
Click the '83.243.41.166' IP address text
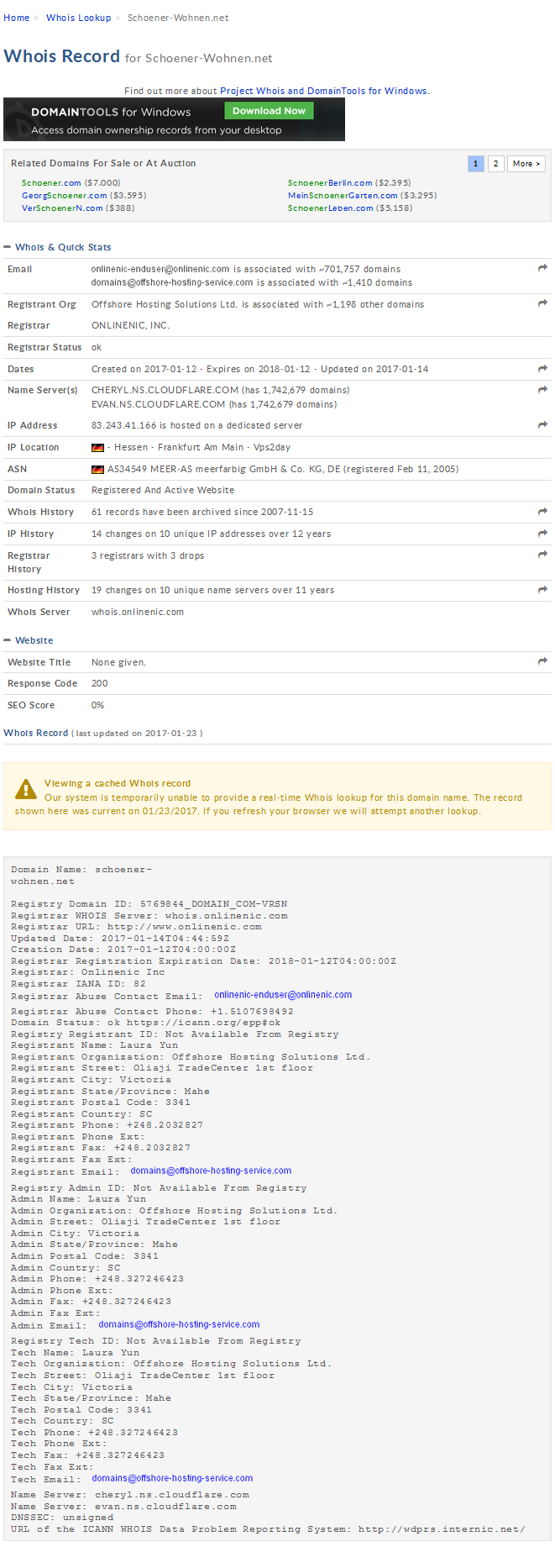click(123, 425)
